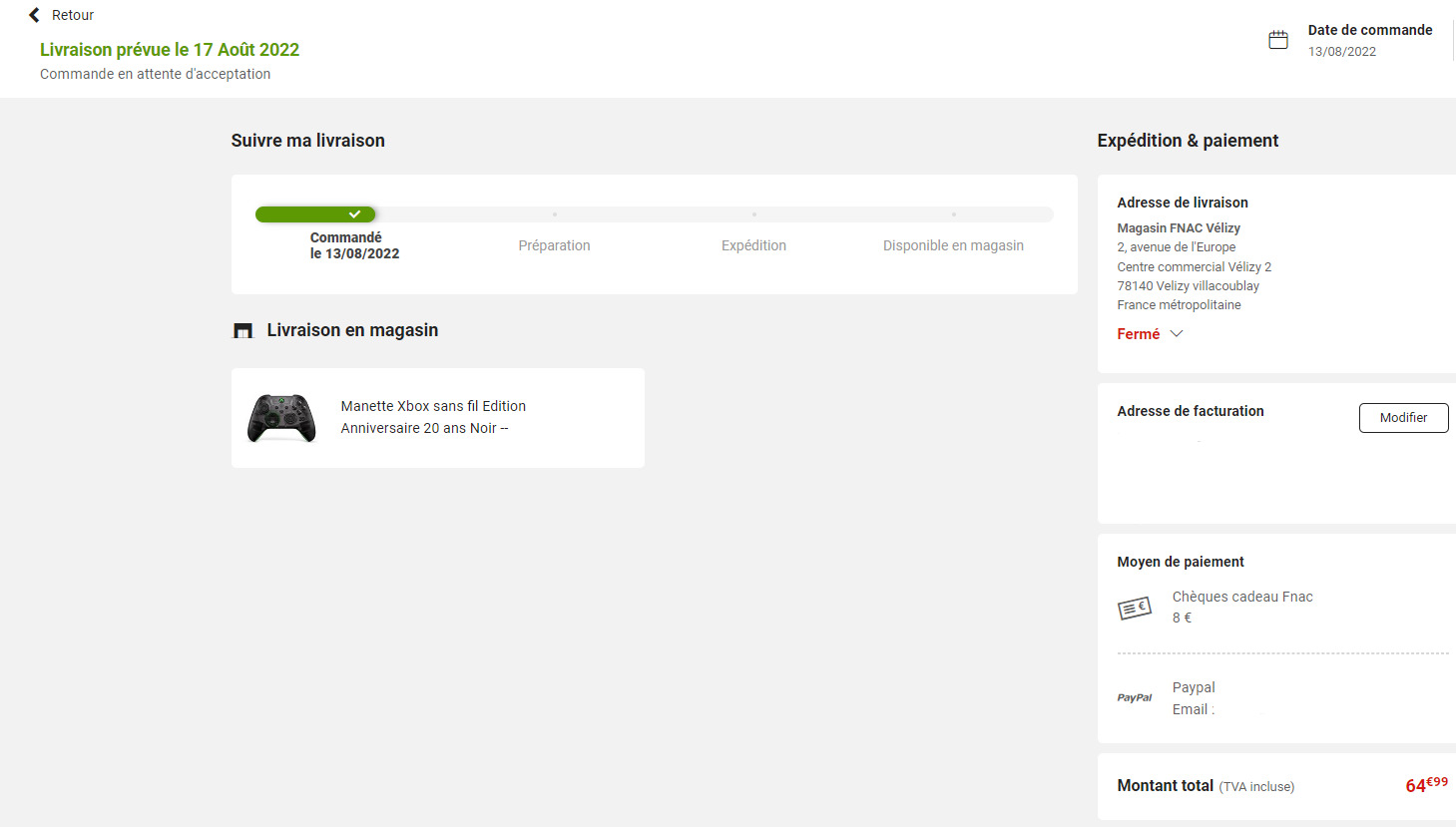Click the Commandé le 13/08/2022 step label
The width and height of the screenshot is (1456, 827).
[x=354, y=245]
